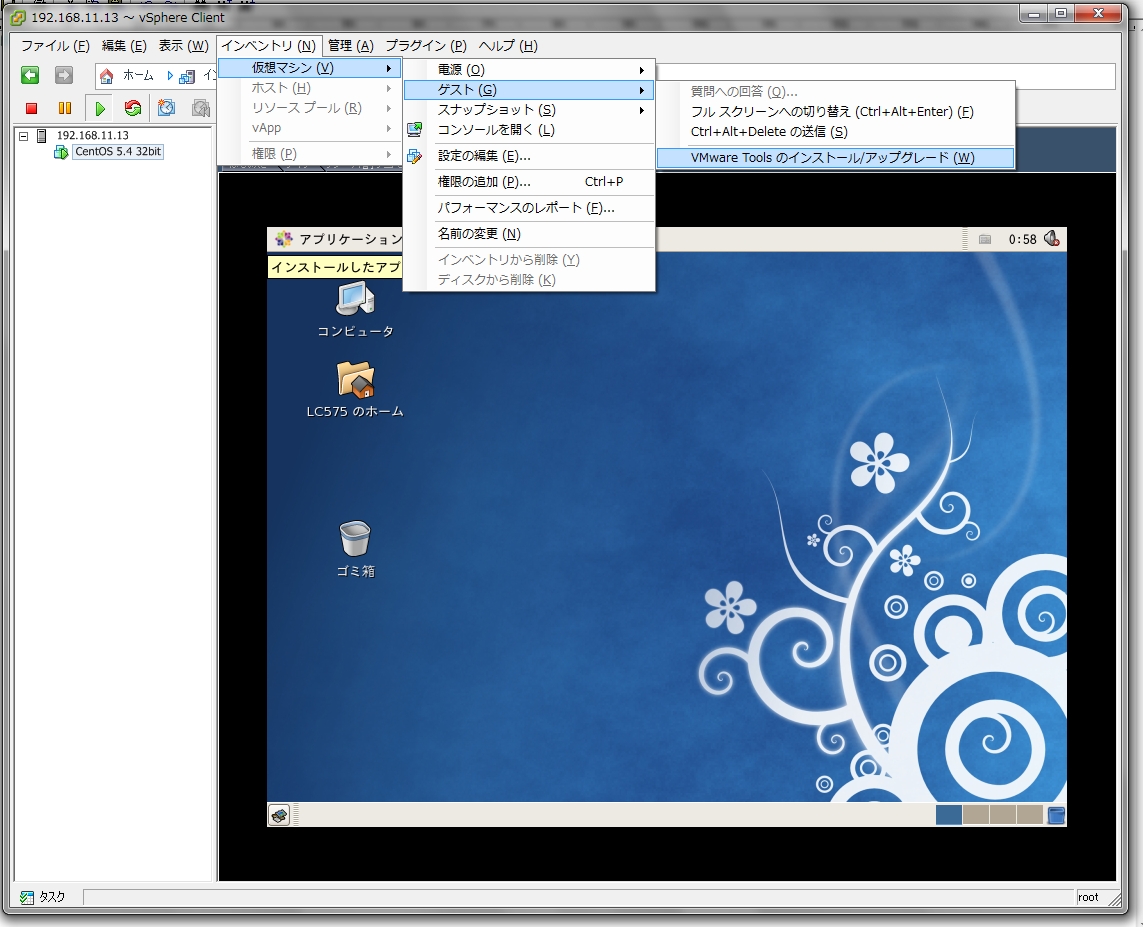Click the green Power On play button
The width and height of the screenshot is (1143, 927).
point(100,109)
